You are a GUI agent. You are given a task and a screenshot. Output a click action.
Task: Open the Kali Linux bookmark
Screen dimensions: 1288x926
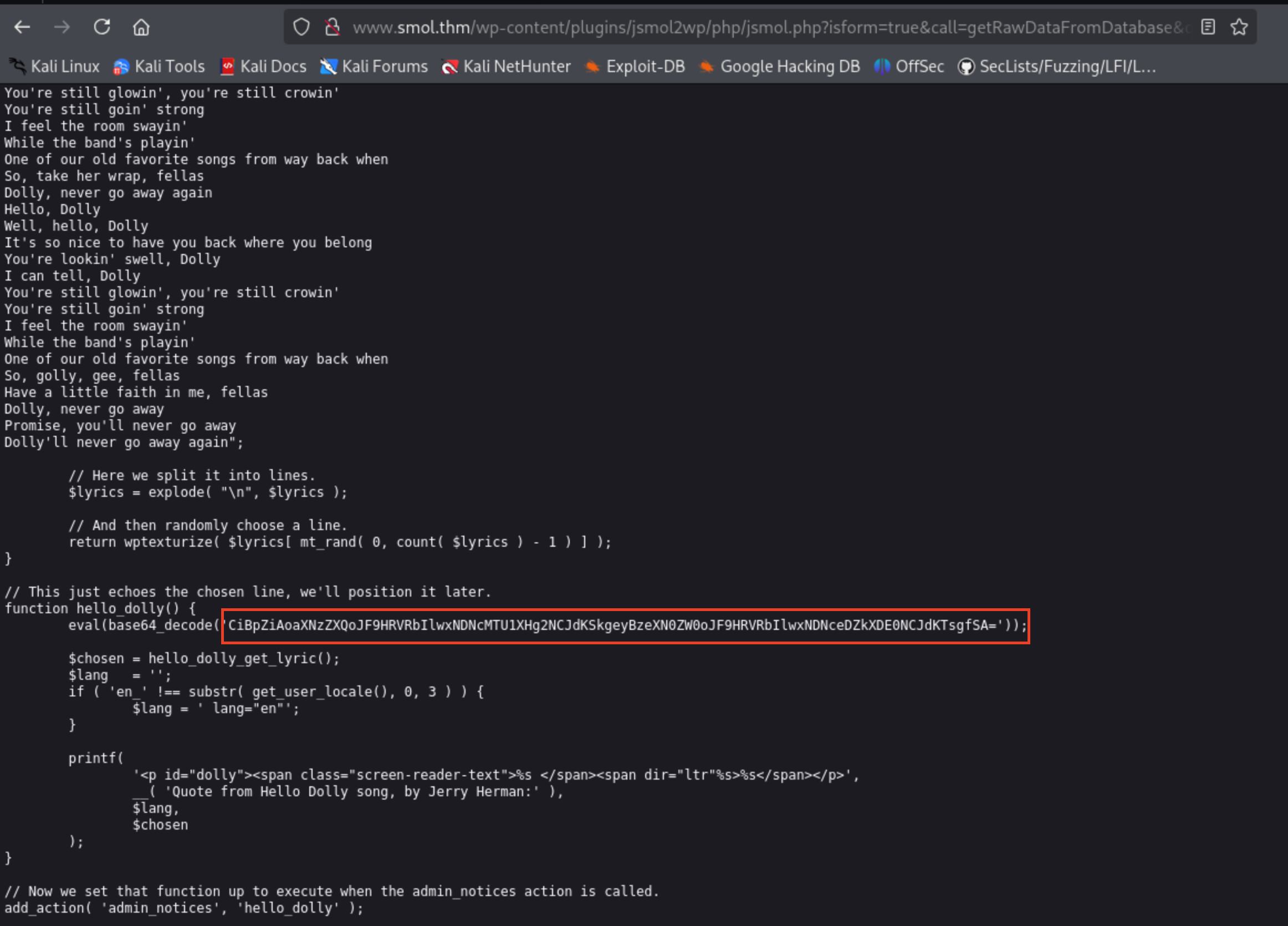(55, 67)
